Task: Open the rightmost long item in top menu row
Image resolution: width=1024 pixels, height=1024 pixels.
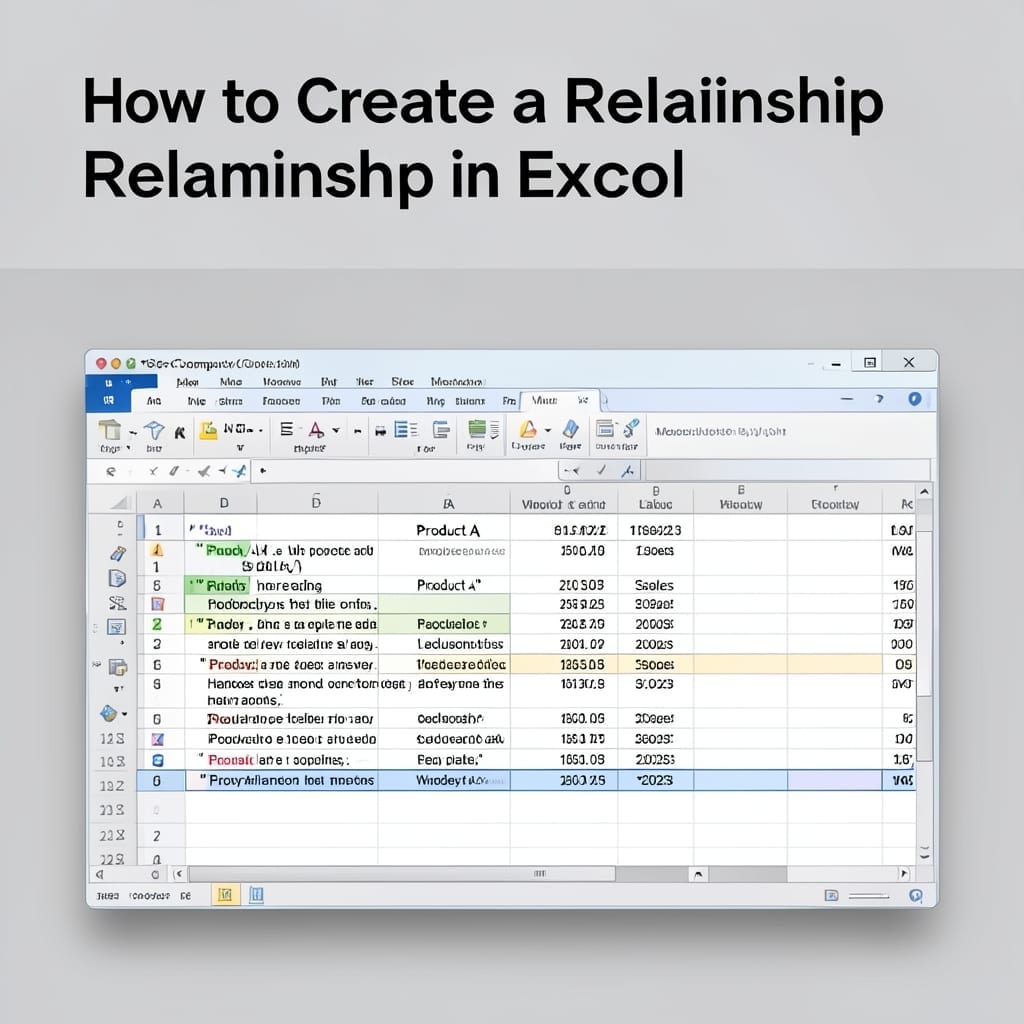Action: (456, 381)
